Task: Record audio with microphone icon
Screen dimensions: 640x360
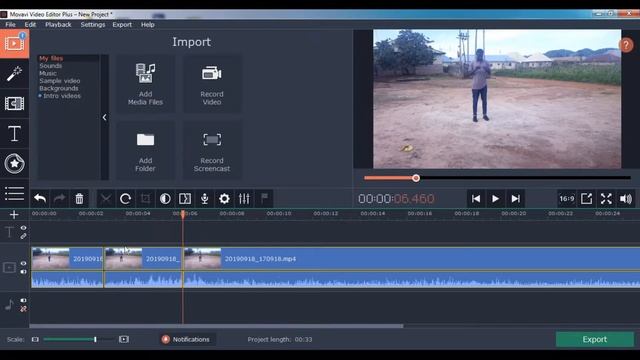Action: pyautogui.click(x=204, y=199)
